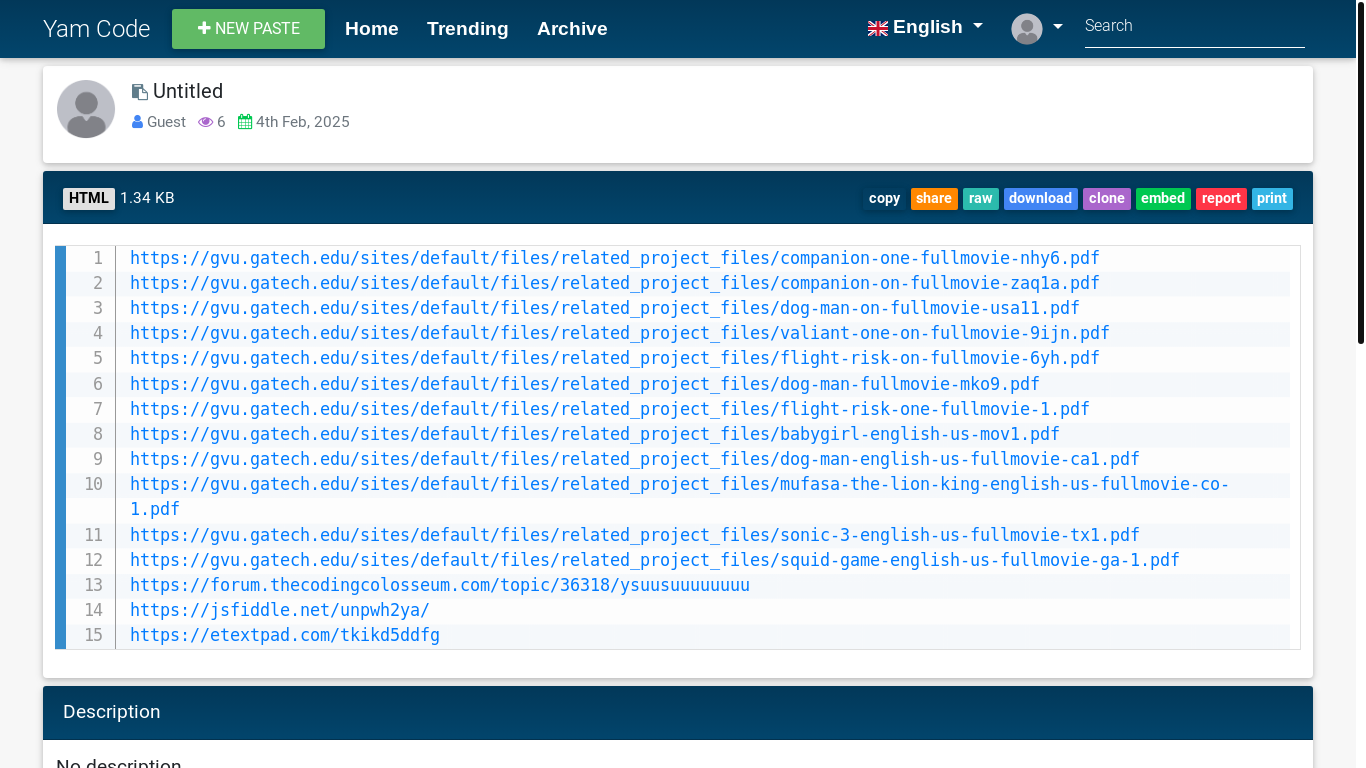Click the paste icon beside Untitled

pyautogui.click(x=140, y=92)
